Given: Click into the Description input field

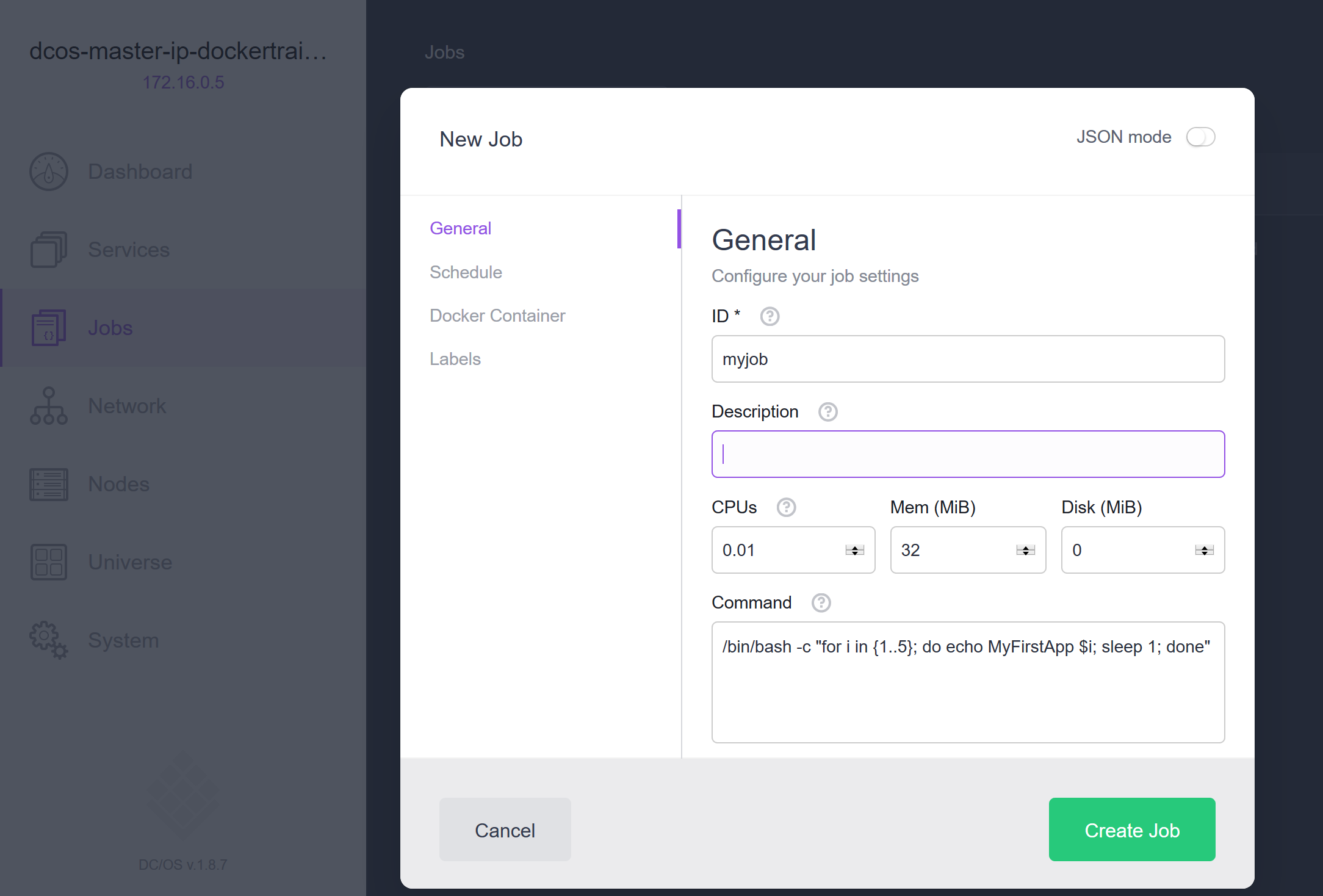Looking at the screenshot, I should point(968,454).
